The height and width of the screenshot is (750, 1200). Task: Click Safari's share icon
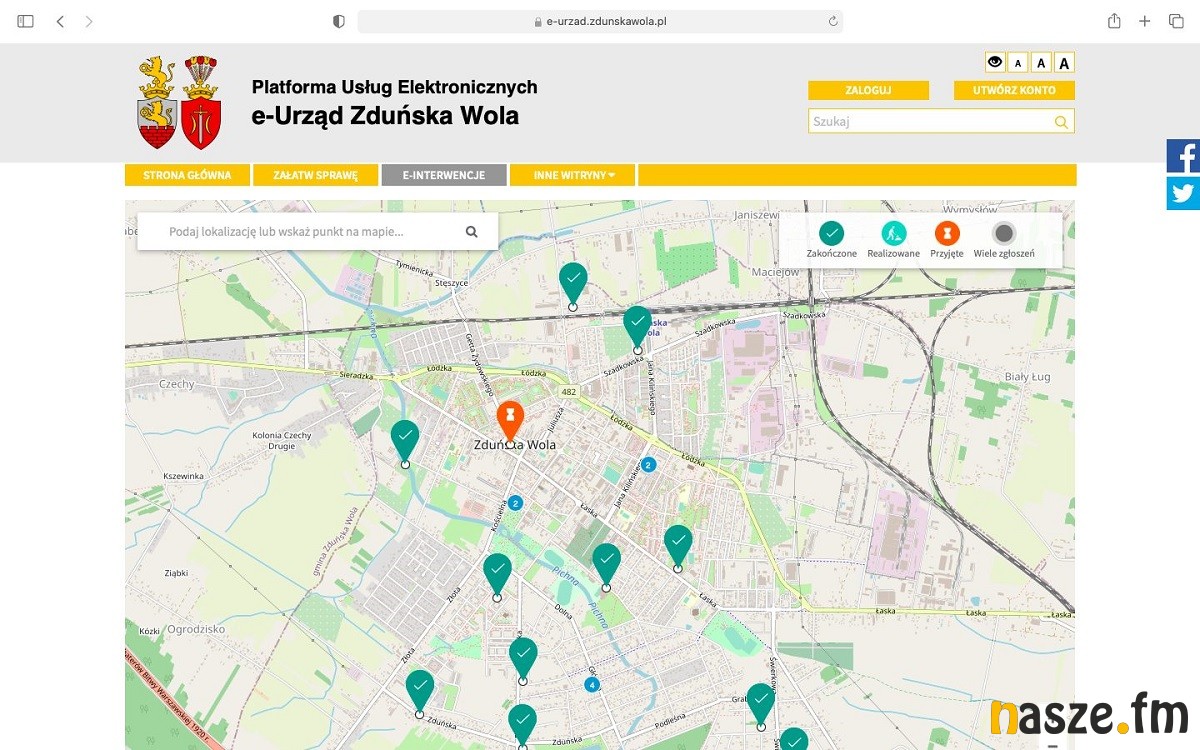tap(1114, 21)
